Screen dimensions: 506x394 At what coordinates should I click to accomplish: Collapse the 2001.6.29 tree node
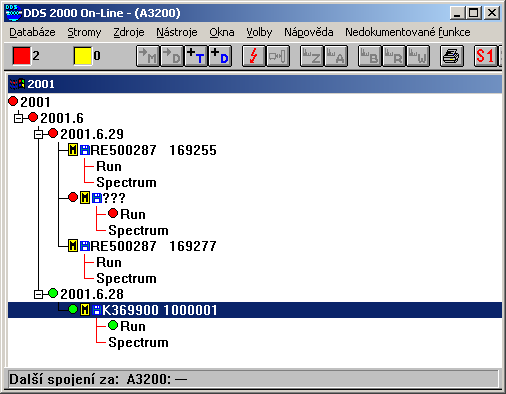coord(39,134)
